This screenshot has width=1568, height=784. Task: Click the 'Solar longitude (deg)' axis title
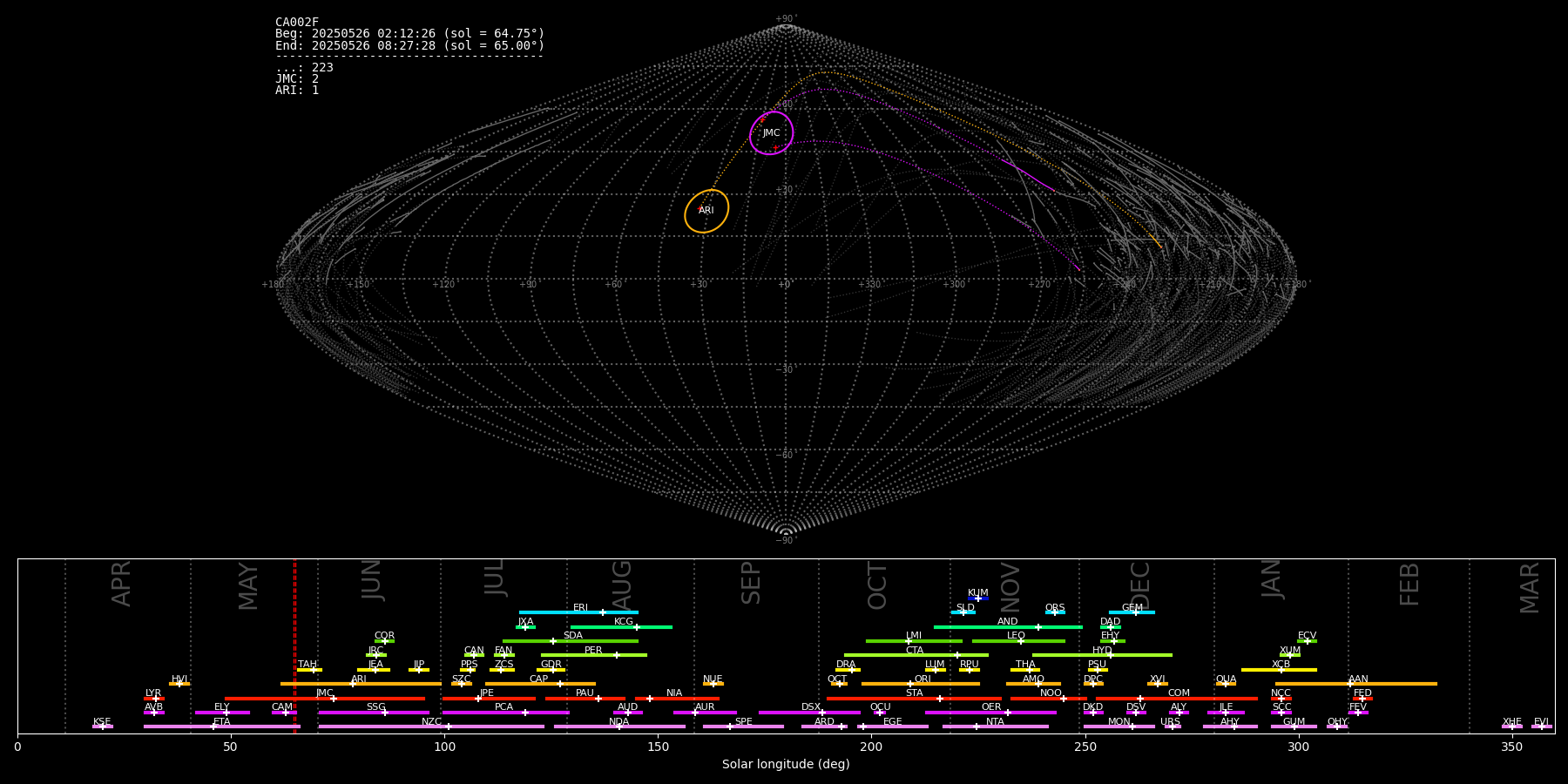786,765
